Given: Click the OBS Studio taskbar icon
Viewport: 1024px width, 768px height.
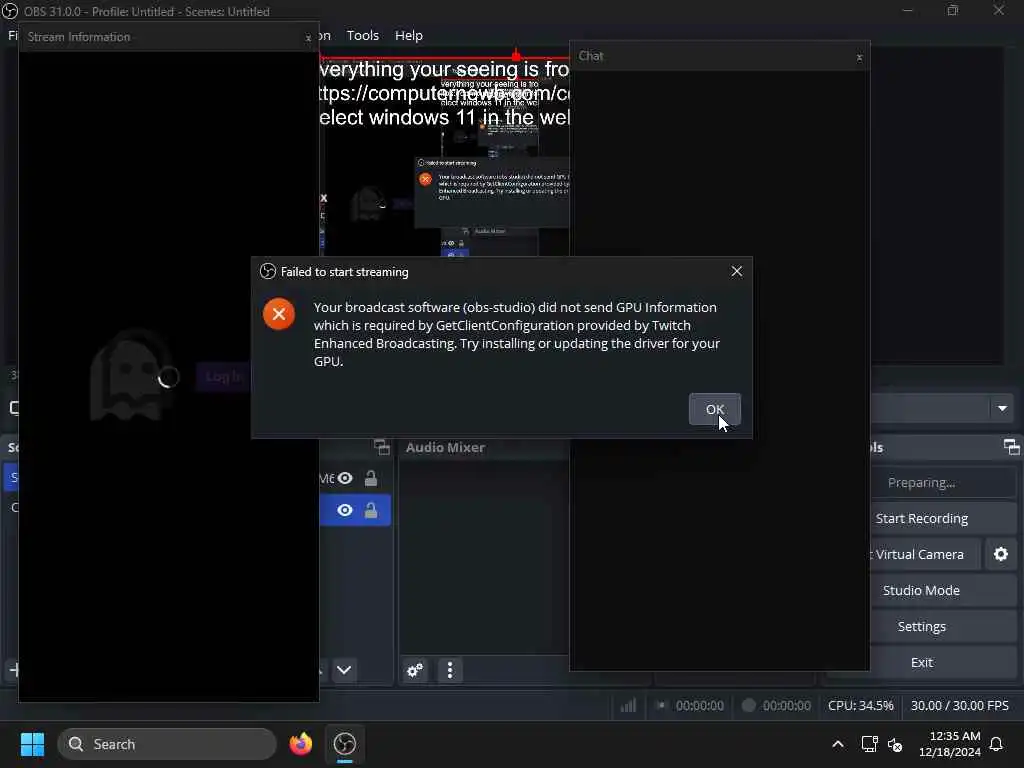Looking at the screenshot, I should 344,744.
